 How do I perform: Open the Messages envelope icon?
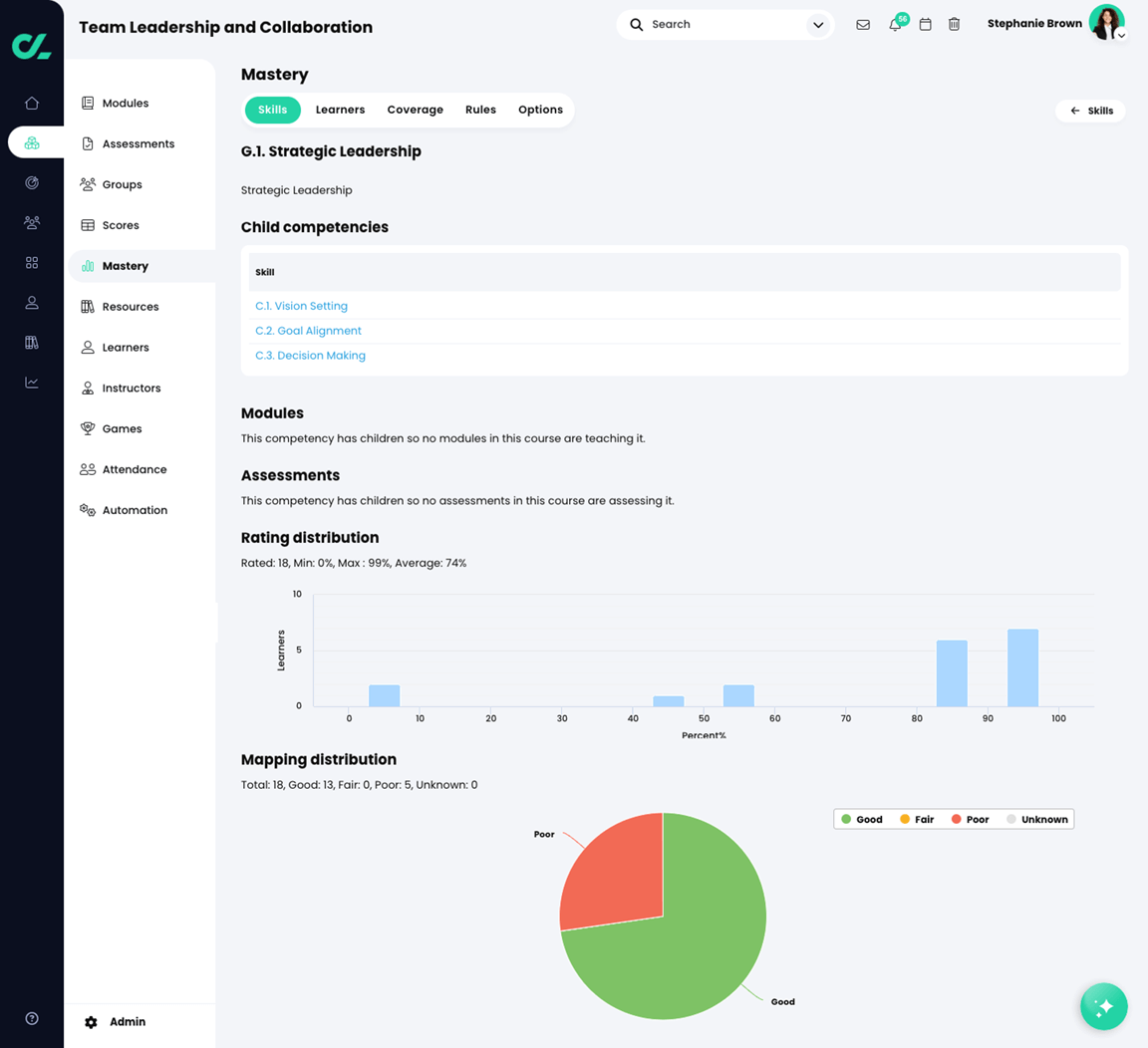(x=863, y=23)
